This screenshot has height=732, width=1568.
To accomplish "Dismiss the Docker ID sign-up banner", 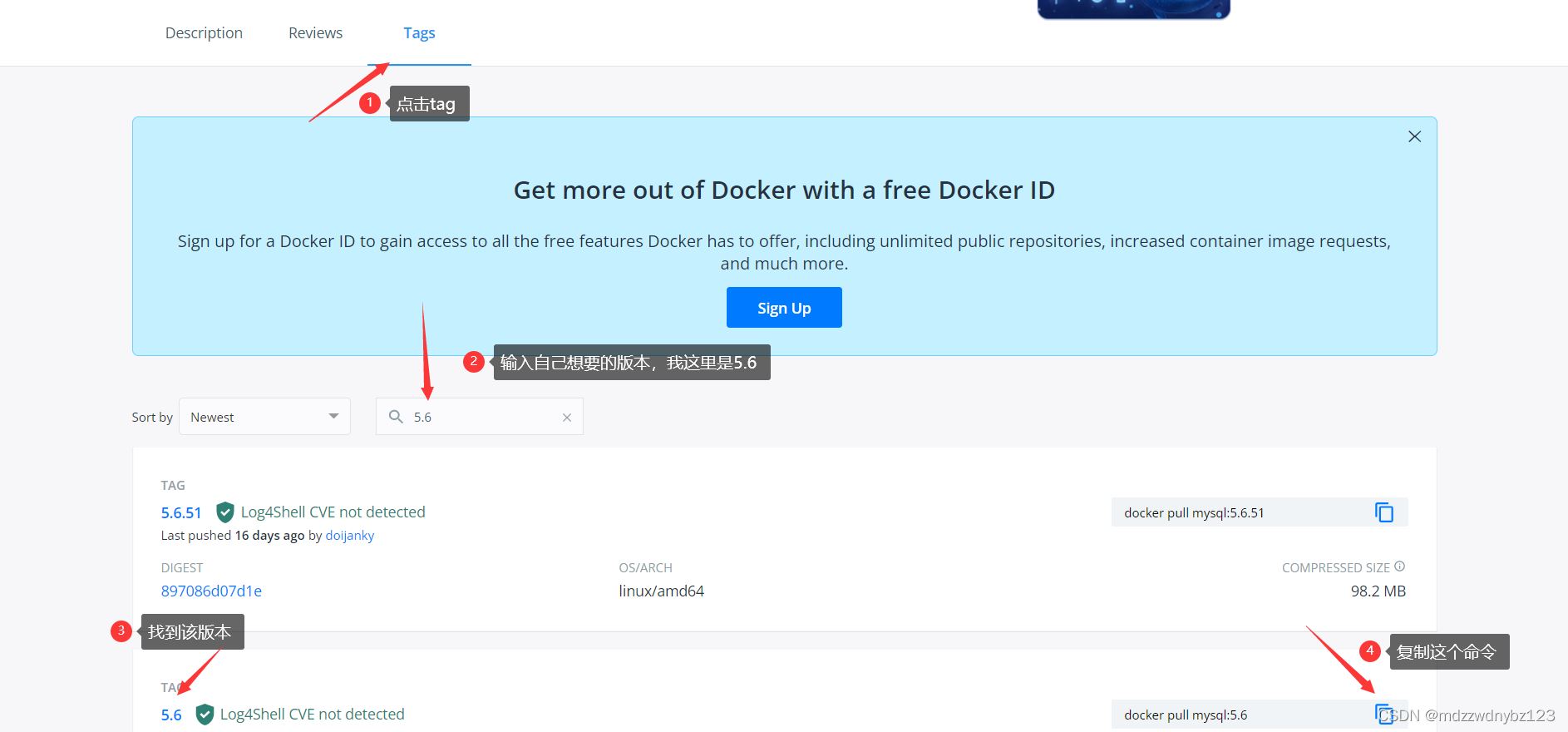I will [1414, 136].
